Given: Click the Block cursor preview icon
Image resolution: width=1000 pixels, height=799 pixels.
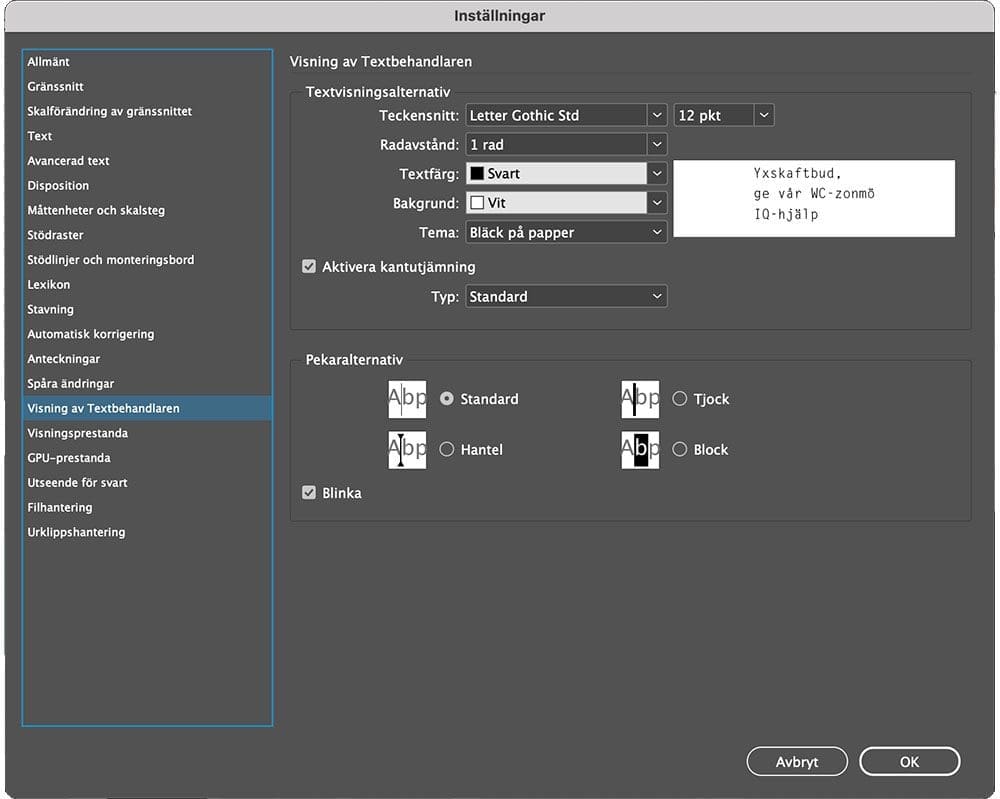Looking at the screenshot, I should click(x=640, y=450).
